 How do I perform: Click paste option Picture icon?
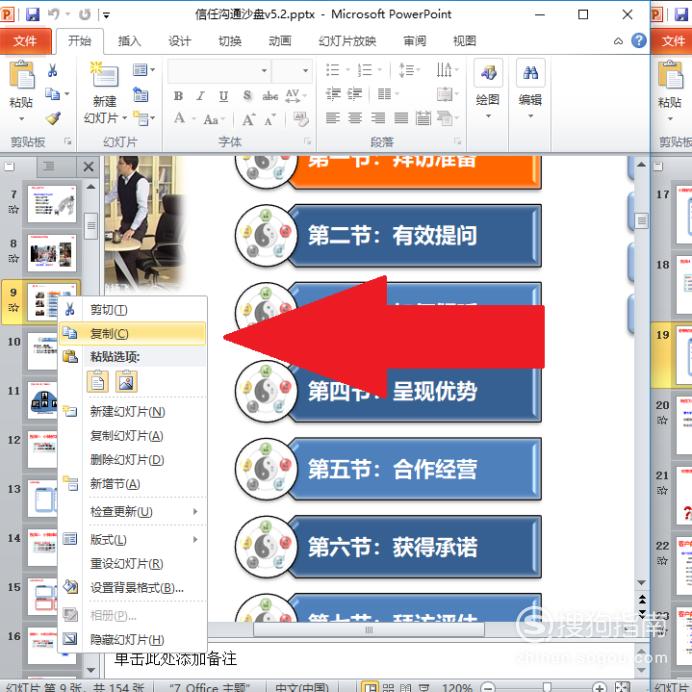click(x=126, y=382)
